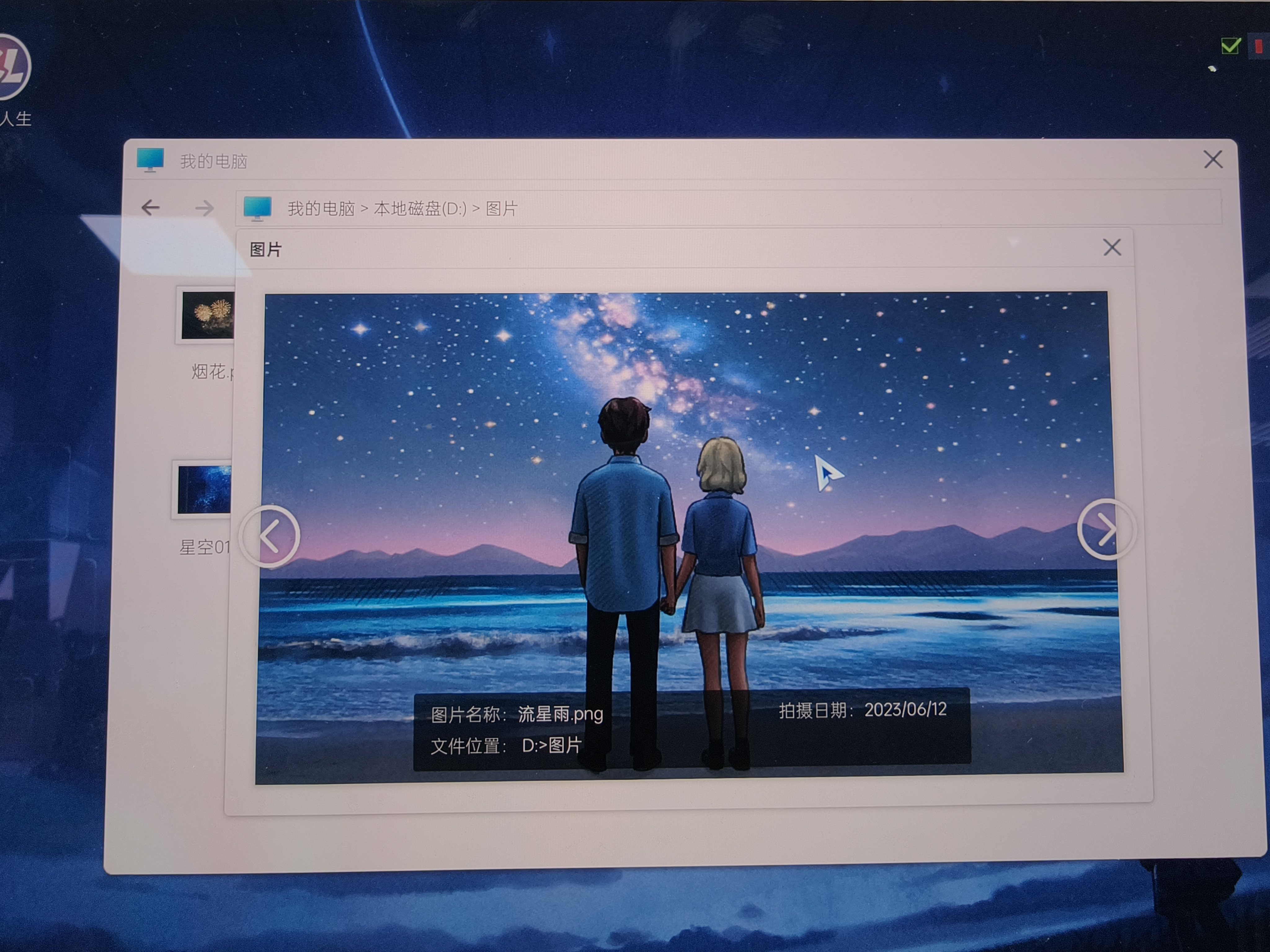Click the 流星雨.png file name text

pos(560,714)
